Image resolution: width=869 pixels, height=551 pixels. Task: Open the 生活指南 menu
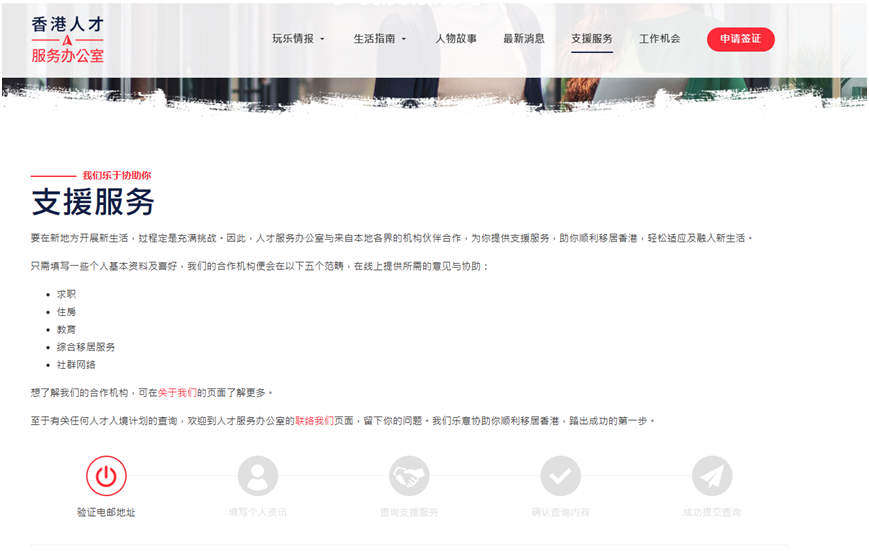375,39
